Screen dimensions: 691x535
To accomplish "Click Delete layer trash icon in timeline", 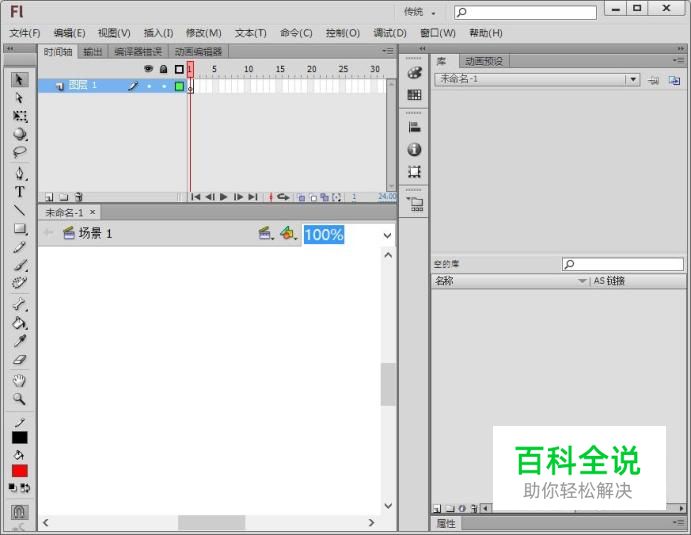I will coord(79,197).
